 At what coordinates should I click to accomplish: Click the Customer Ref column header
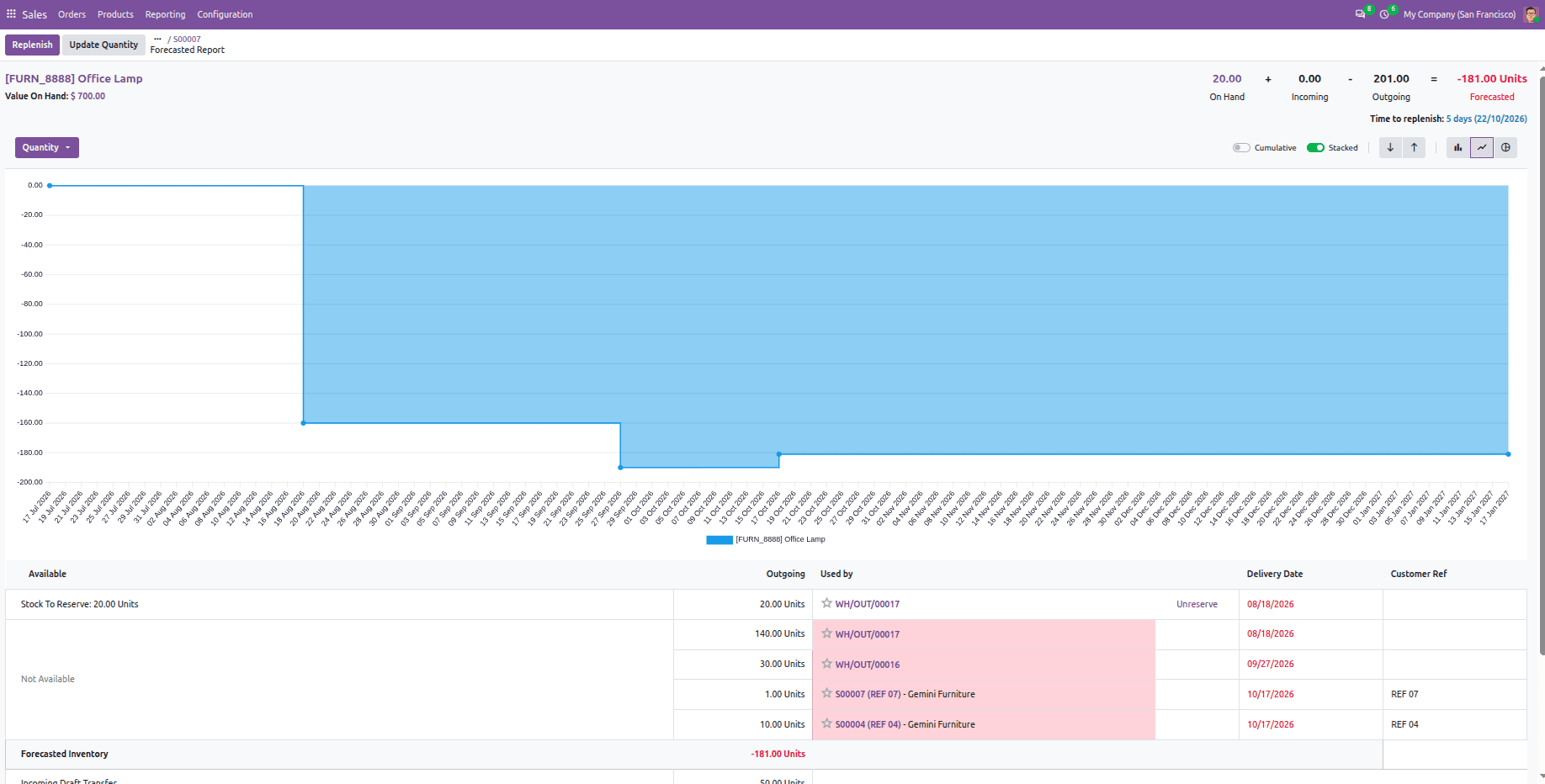pyautogui.click(x=1418, y=574)
